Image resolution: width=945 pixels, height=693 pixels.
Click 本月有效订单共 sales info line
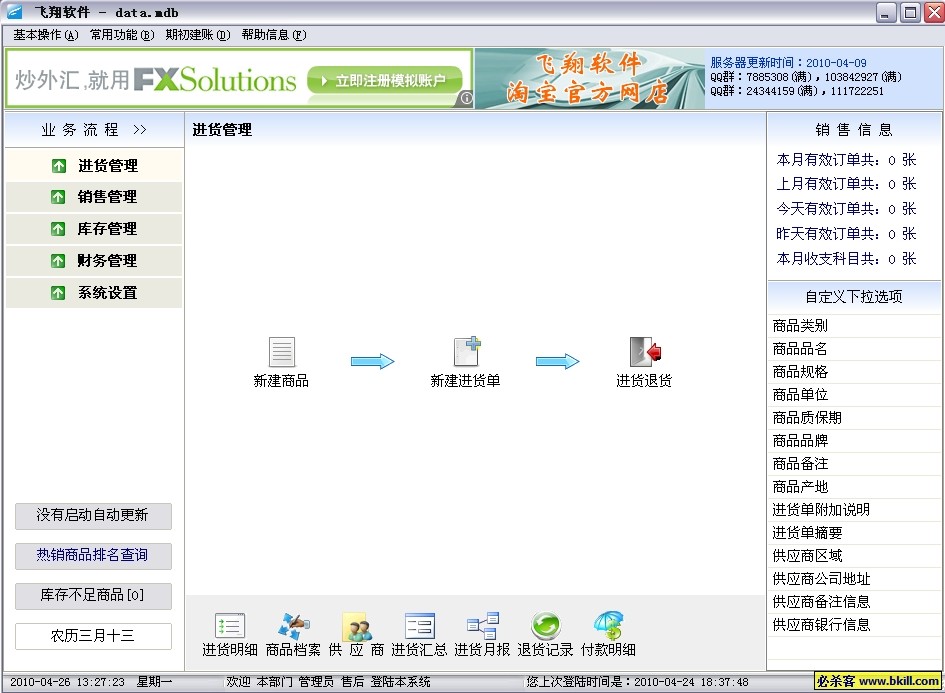[x=846, y=160]
